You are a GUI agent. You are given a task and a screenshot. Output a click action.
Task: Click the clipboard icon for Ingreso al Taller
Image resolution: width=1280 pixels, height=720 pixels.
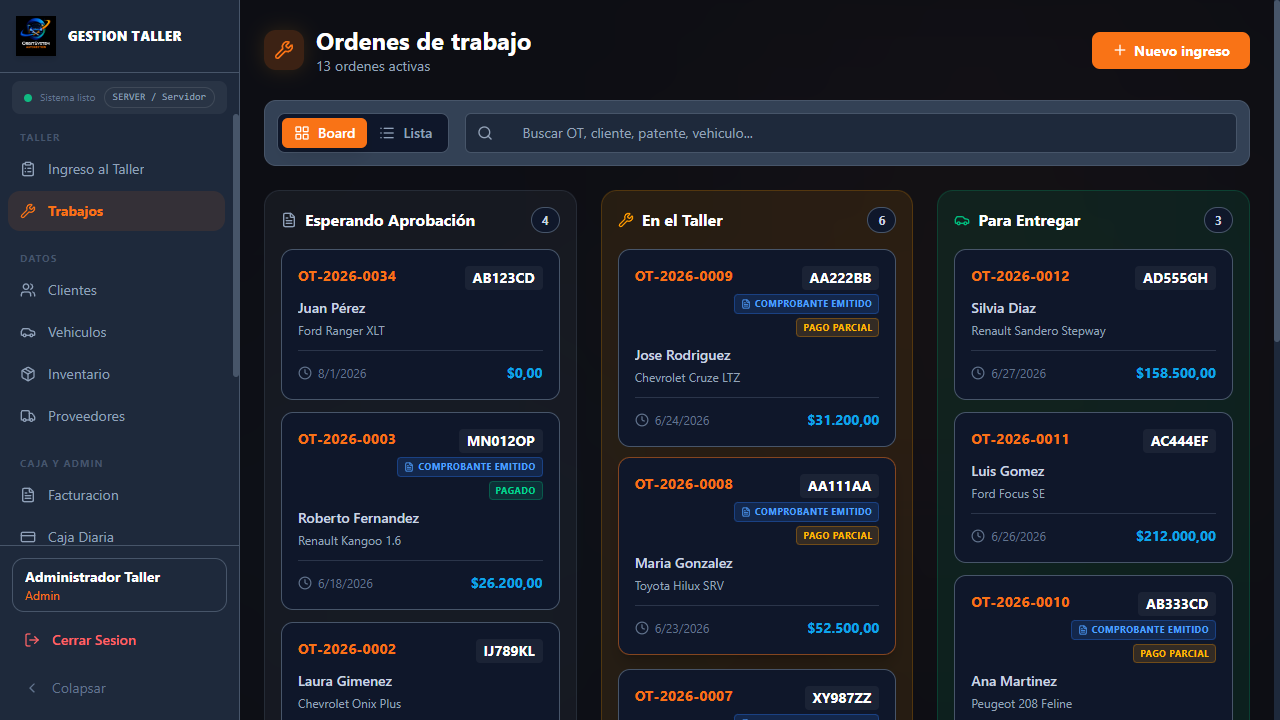click(x=28, y=169)
